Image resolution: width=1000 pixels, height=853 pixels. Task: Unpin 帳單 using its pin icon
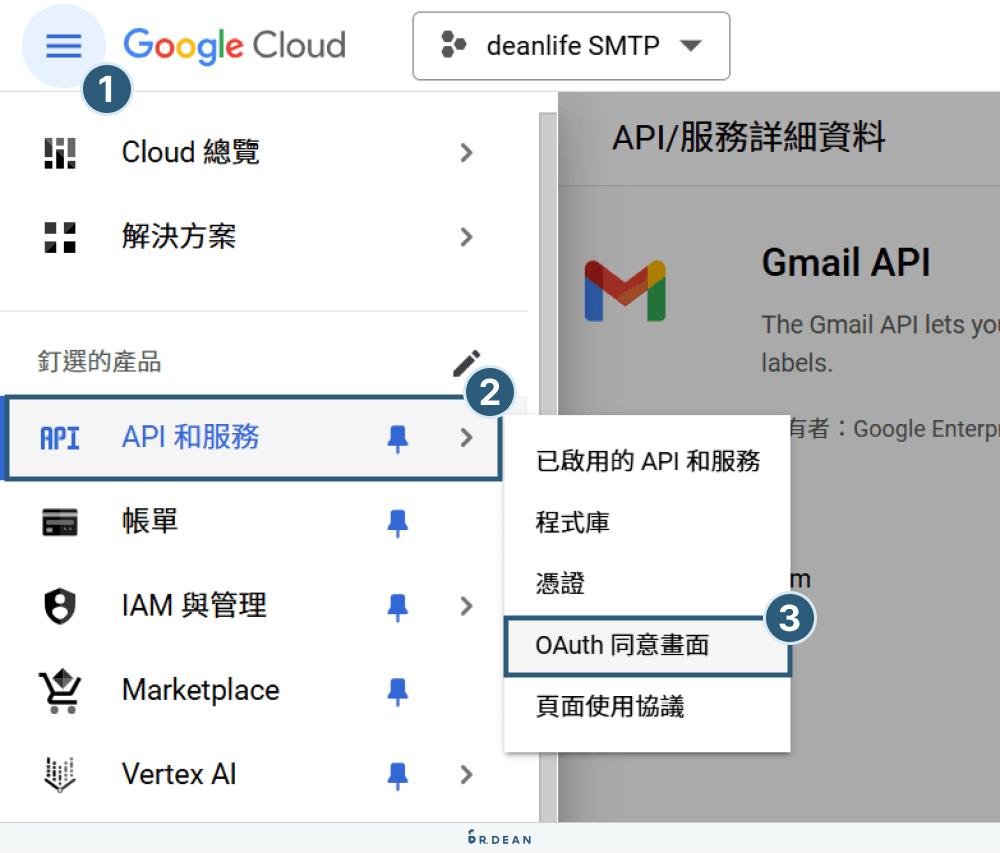[398, 521]
